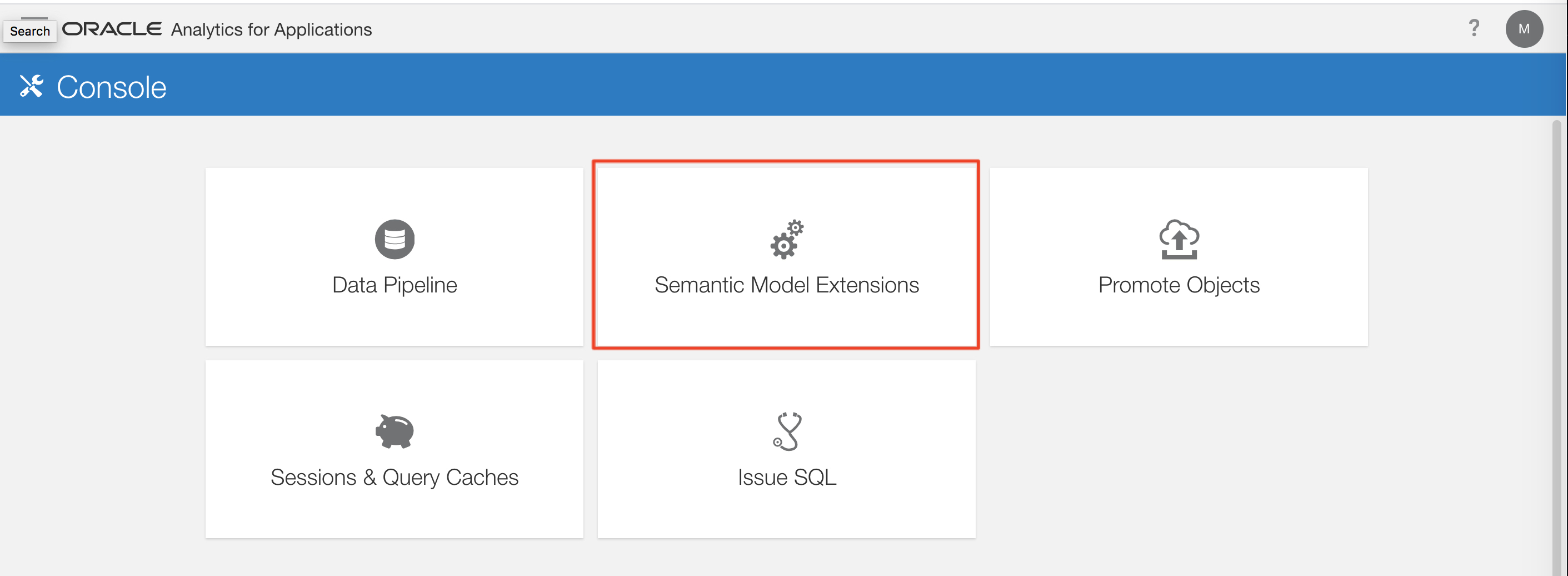The width and height of the screenshot is (1568, 576).
Task: Click empty area of blue Console banner
Action: click(791, 85)
